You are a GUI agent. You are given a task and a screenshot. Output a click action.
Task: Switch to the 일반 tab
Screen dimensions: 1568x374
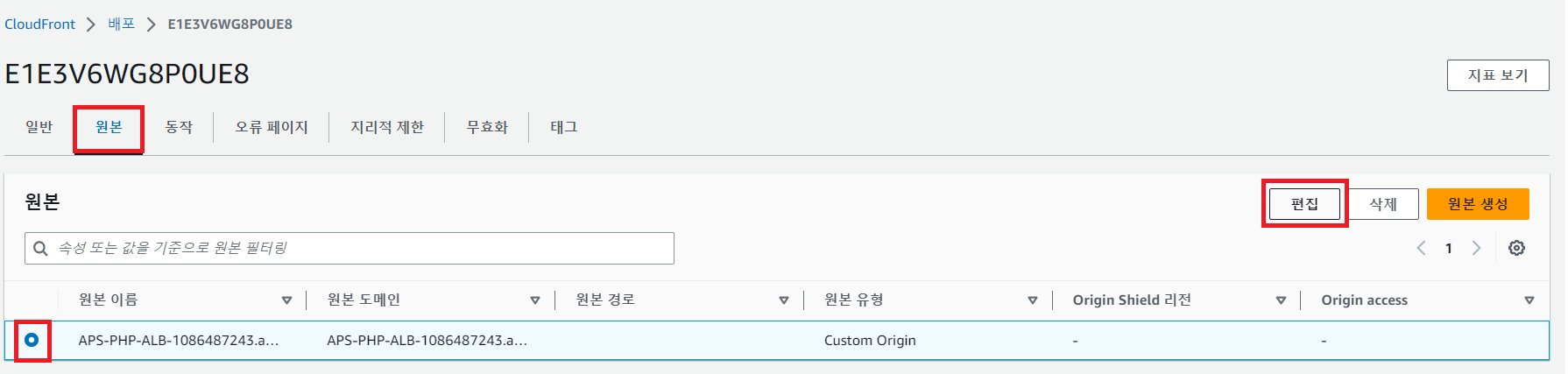pos(39,127)
